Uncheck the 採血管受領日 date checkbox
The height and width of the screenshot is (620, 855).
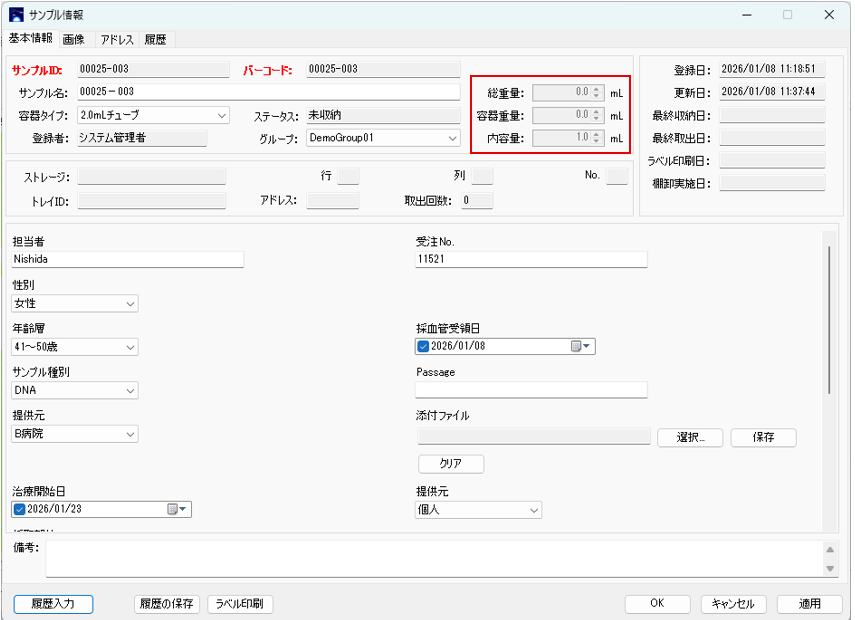point(423,347)
